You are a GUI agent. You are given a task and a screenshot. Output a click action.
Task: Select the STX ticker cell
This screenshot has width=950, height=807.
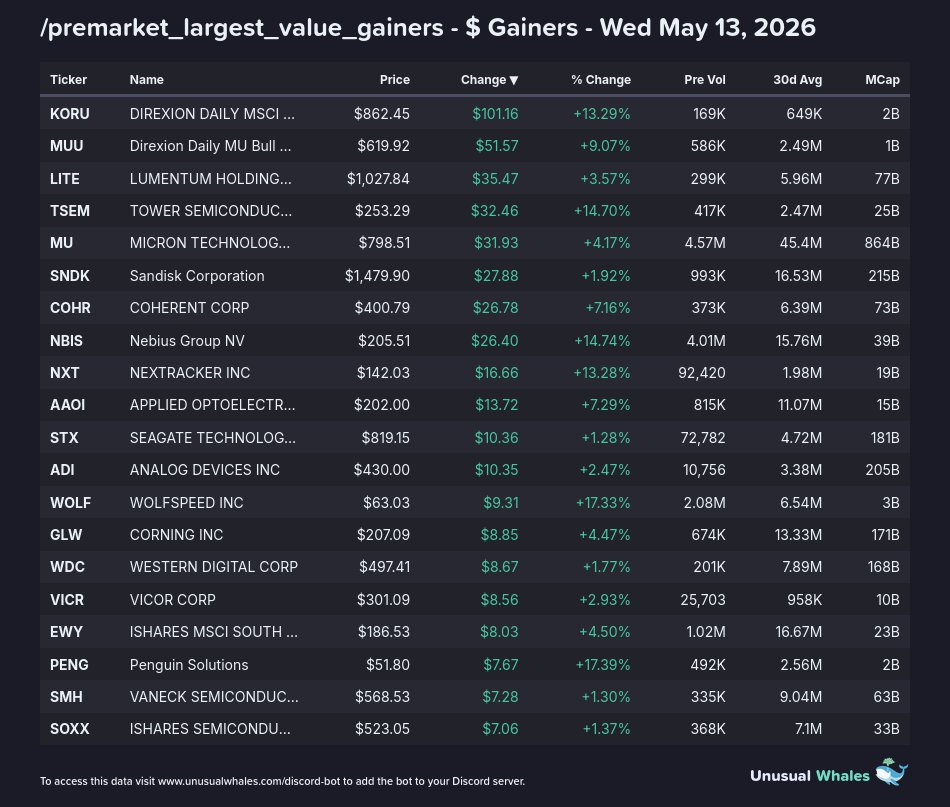(64, 437)
